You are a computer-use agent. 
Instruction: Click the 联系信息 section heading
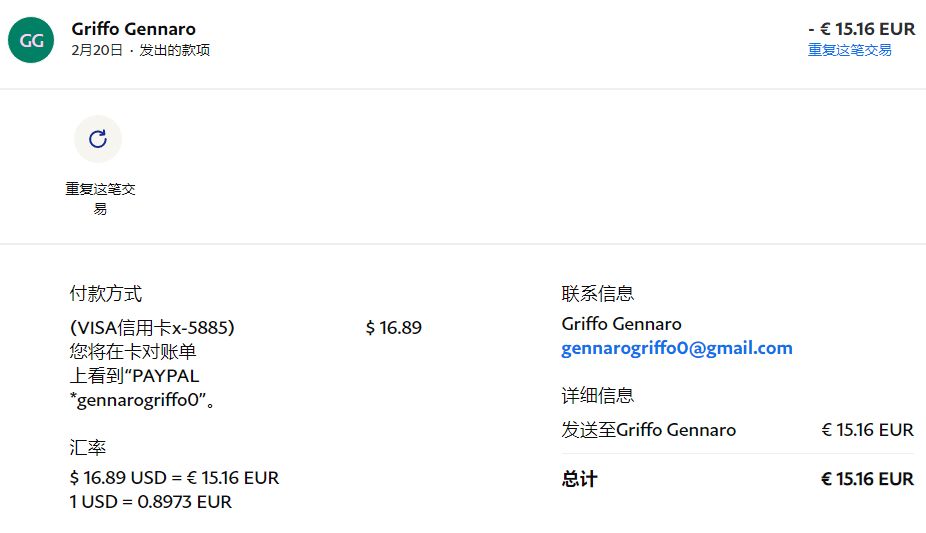(597, 293)
